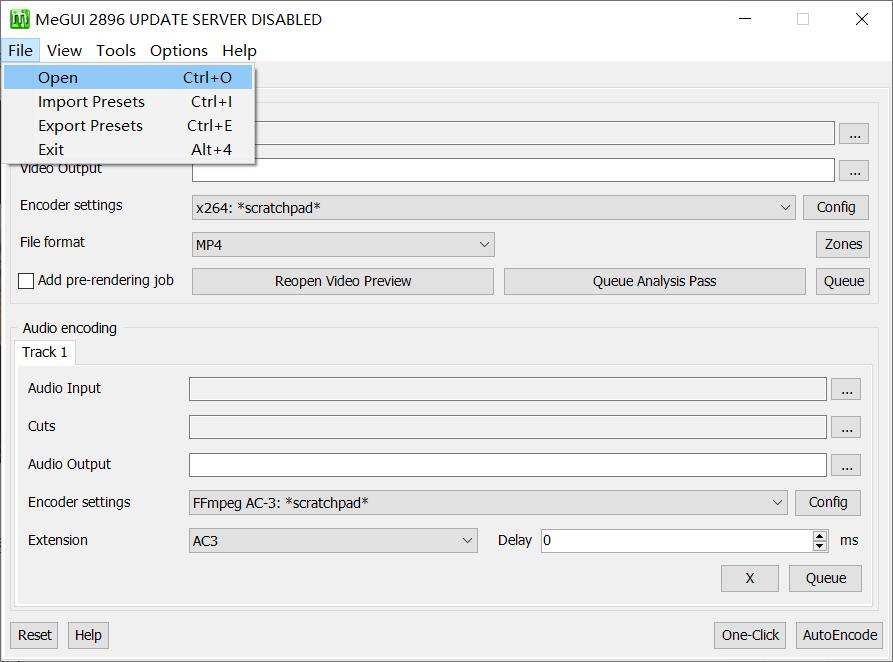Enable Add pre-rendering job checkbox
Image resolution: width=893 pixels, height=662 pixels.
[27, 281]
